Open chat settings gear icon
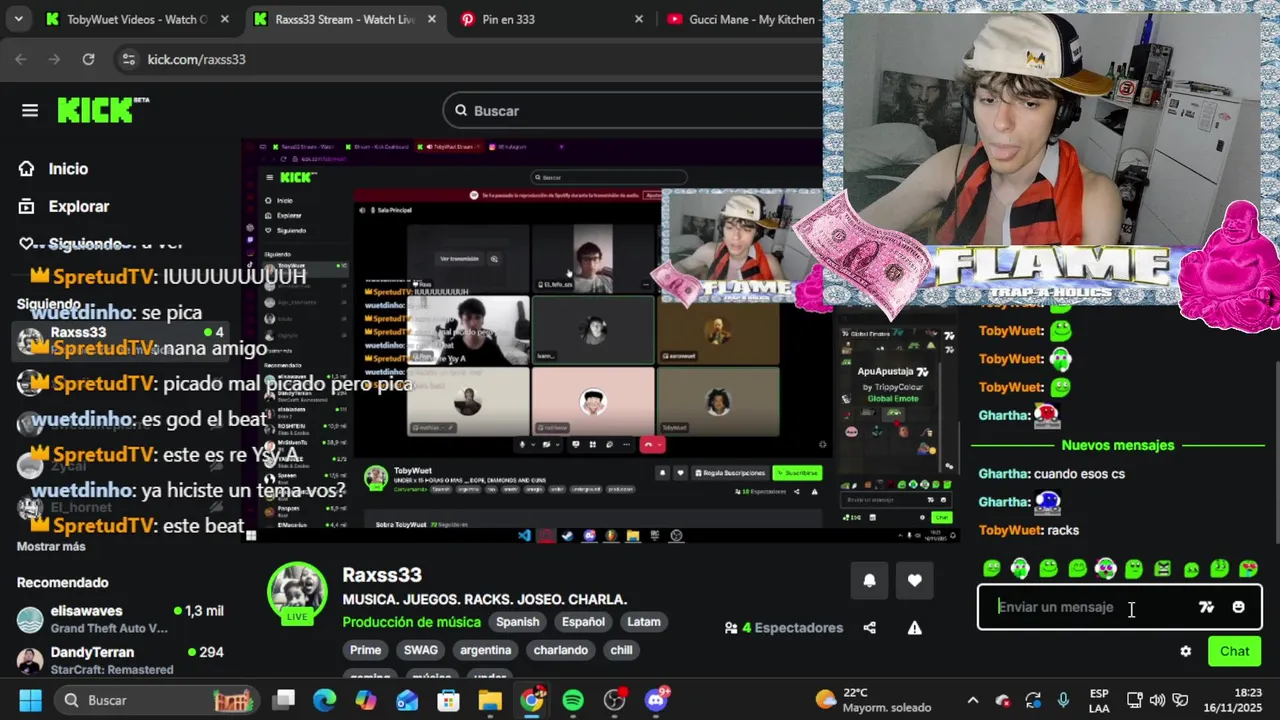The height and width of the screenshot is (720, 1280). click(x=1185, y=651)
